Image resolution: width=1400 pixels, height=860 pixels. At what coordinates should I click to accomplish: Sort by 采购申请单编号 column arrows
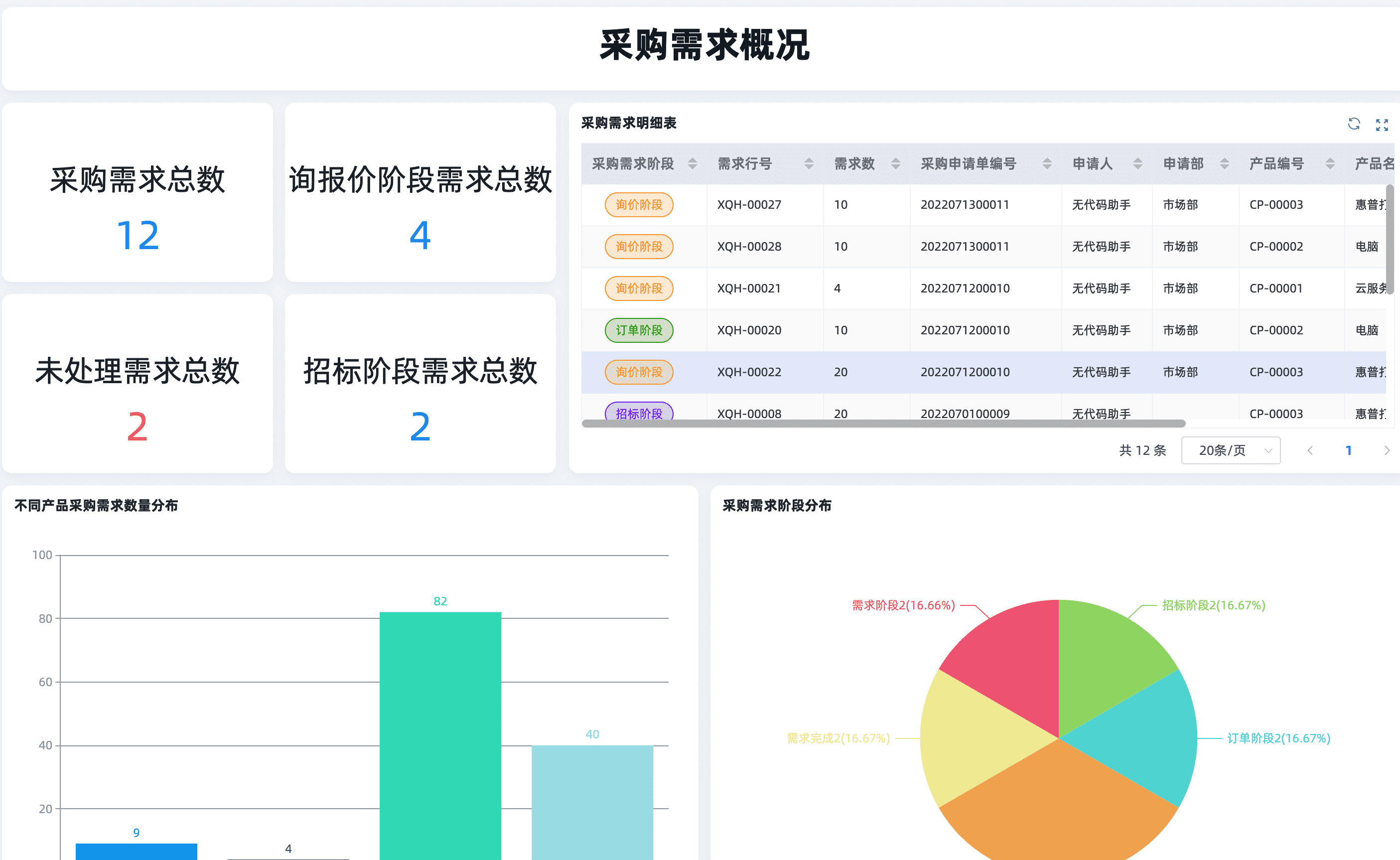point(1047,164)
